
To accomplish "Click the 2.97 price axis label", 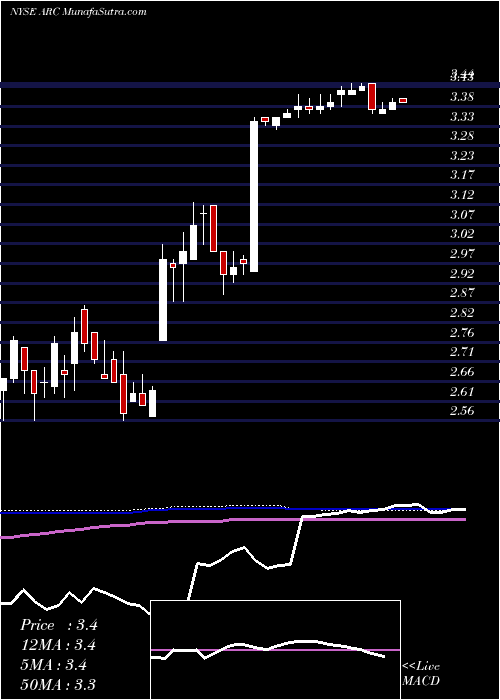I will 462,254.
